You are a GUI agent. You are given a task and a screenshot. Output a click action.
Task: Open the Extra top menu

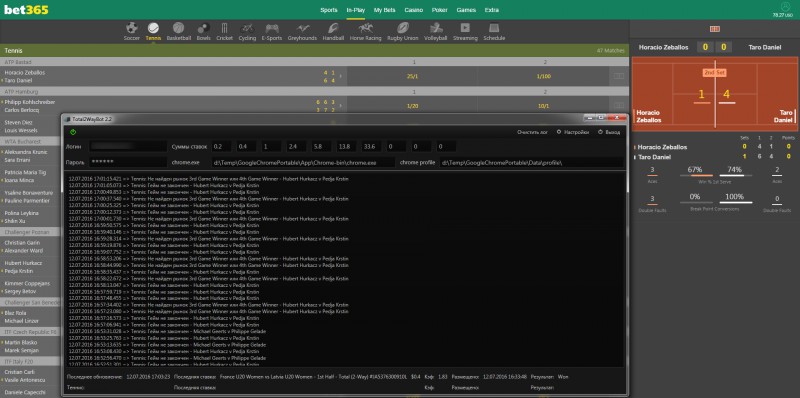click(492, 10)
